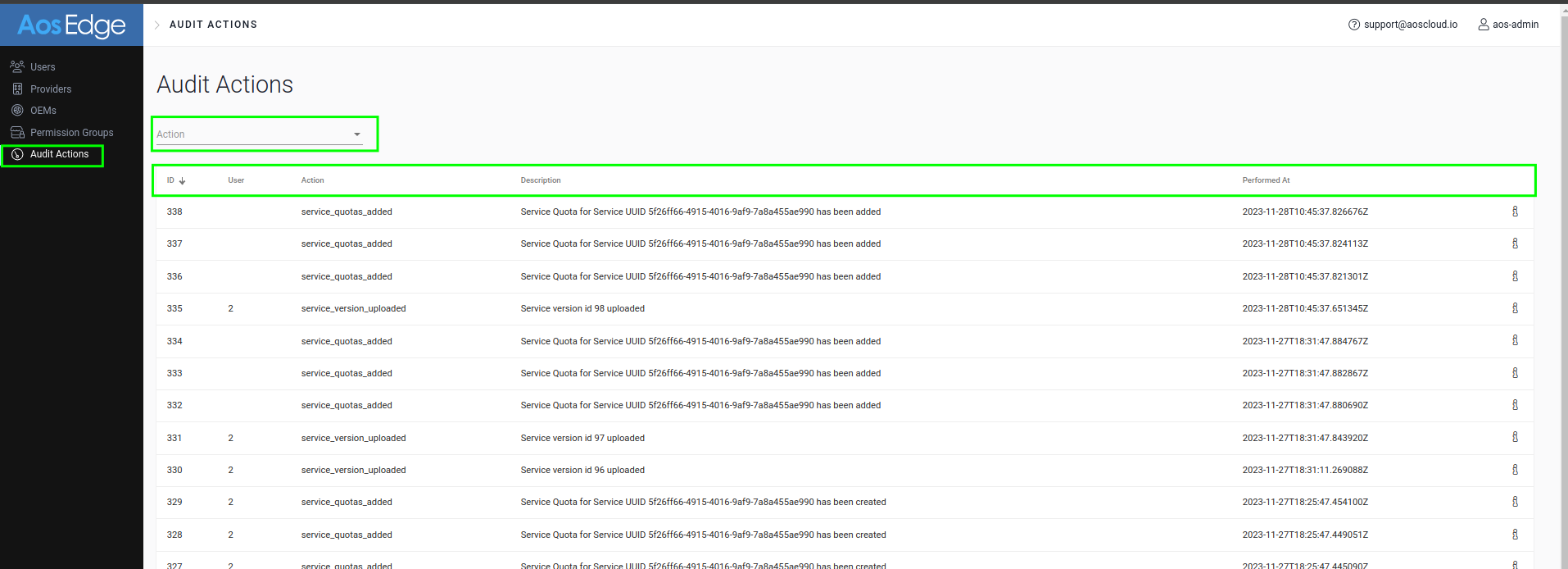
Task: Open Providers from the sidebar menu
Action: pyautogui.click(x=51, y=89)
